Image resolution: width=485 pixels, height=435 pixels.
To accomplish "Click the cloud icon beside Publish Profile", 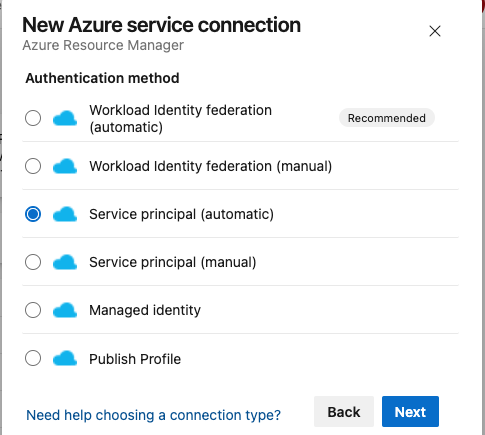I will [x=65, y=358].
